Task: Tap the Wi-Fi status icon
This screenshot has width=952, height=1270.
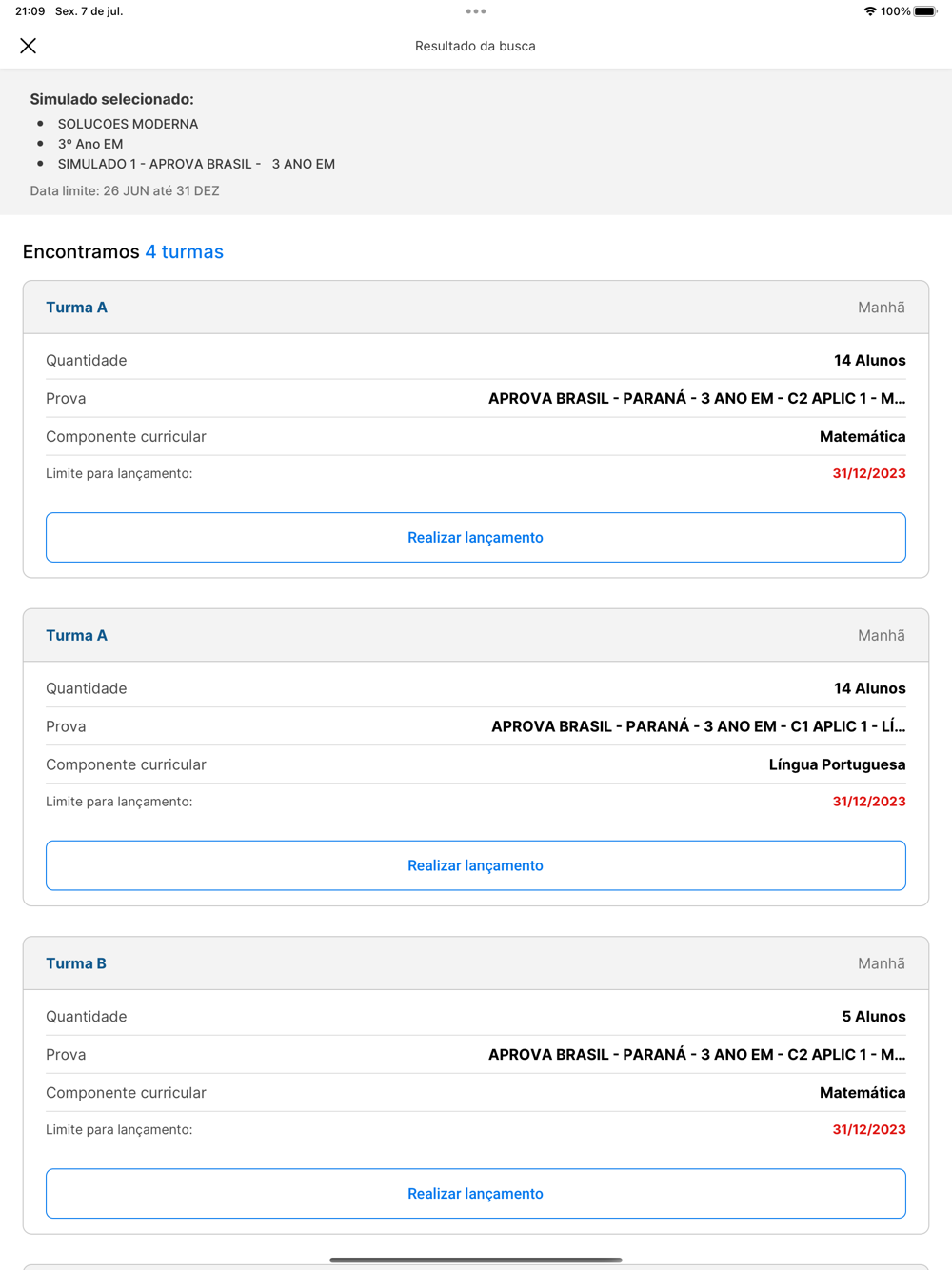Action: (870, 11)
